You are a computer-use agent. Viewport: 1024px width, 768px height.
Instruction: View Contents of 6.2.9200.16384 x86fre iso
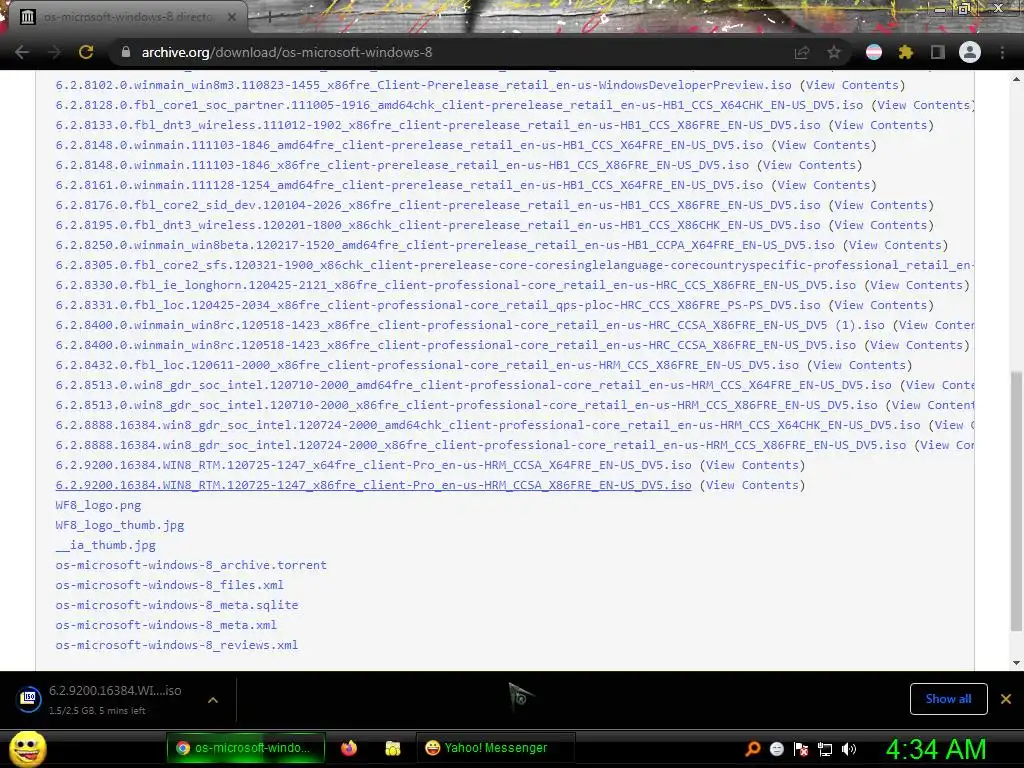(752, 485)
